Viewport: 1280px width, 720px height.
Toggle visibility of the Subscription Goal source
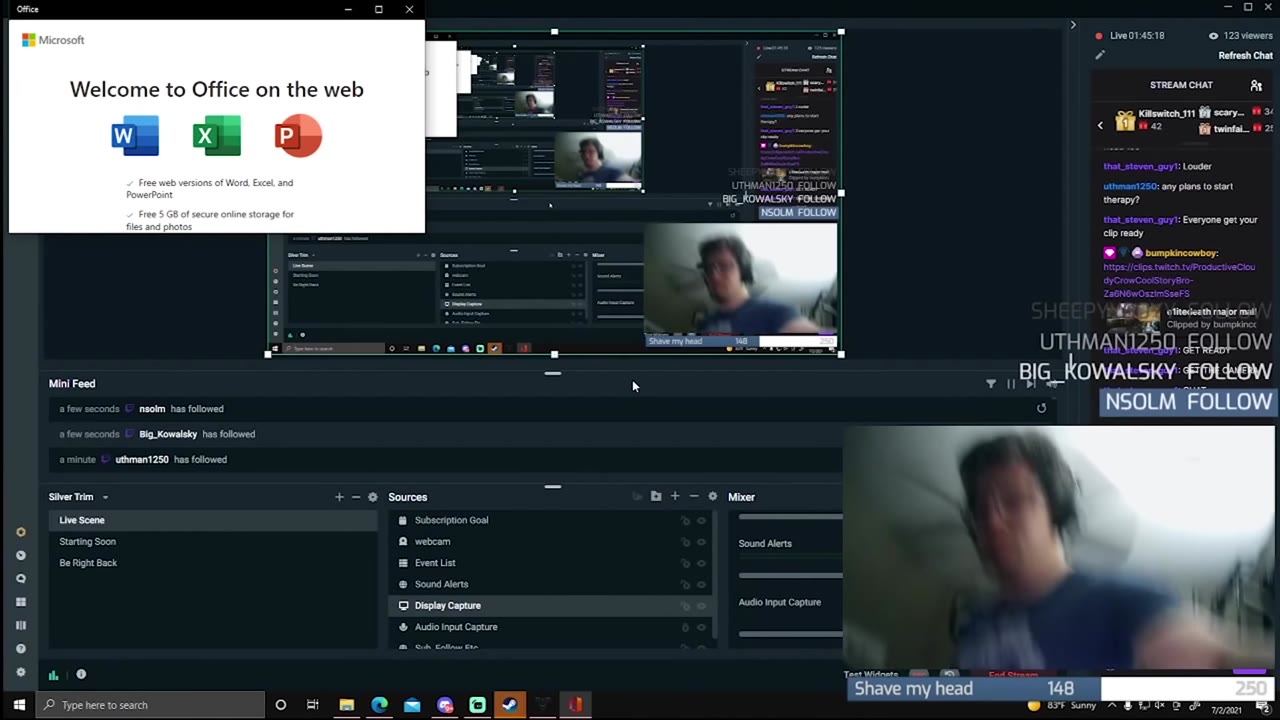coord(701,521)
